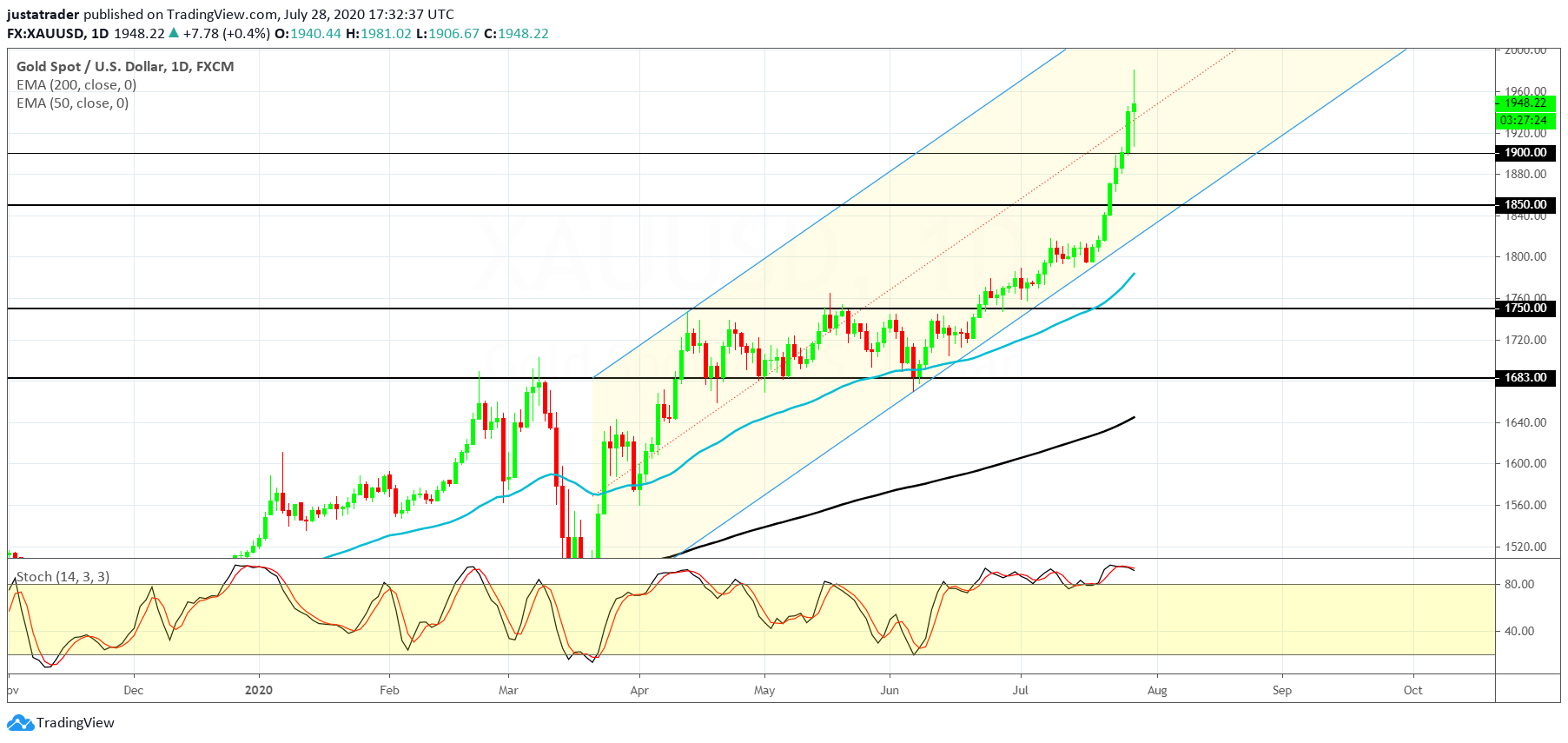Select the L:1906.67 low value

tap(447, 34)
